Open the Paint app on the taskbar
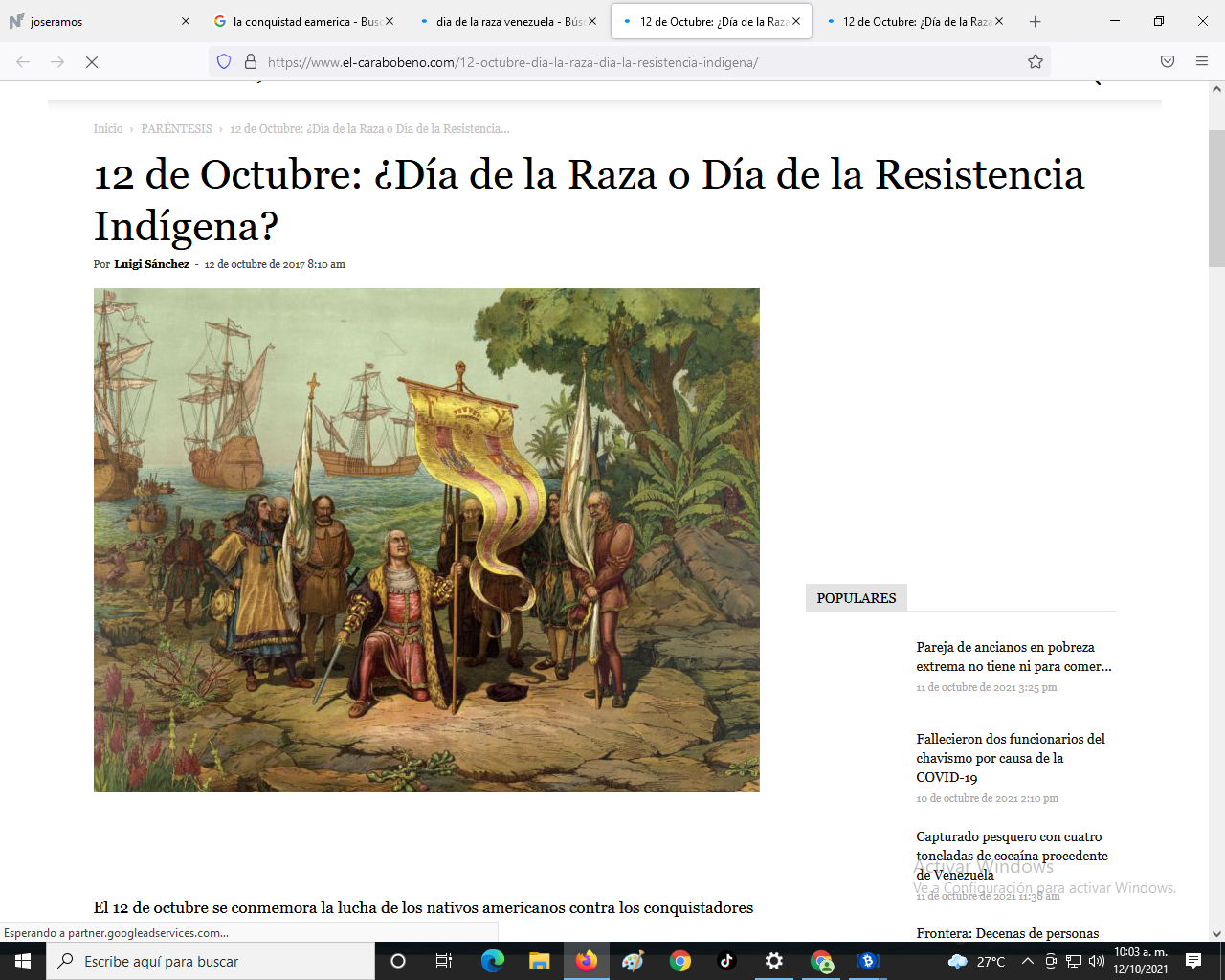Viewport: 1225px width, 980px height. [x=633, y=961]
